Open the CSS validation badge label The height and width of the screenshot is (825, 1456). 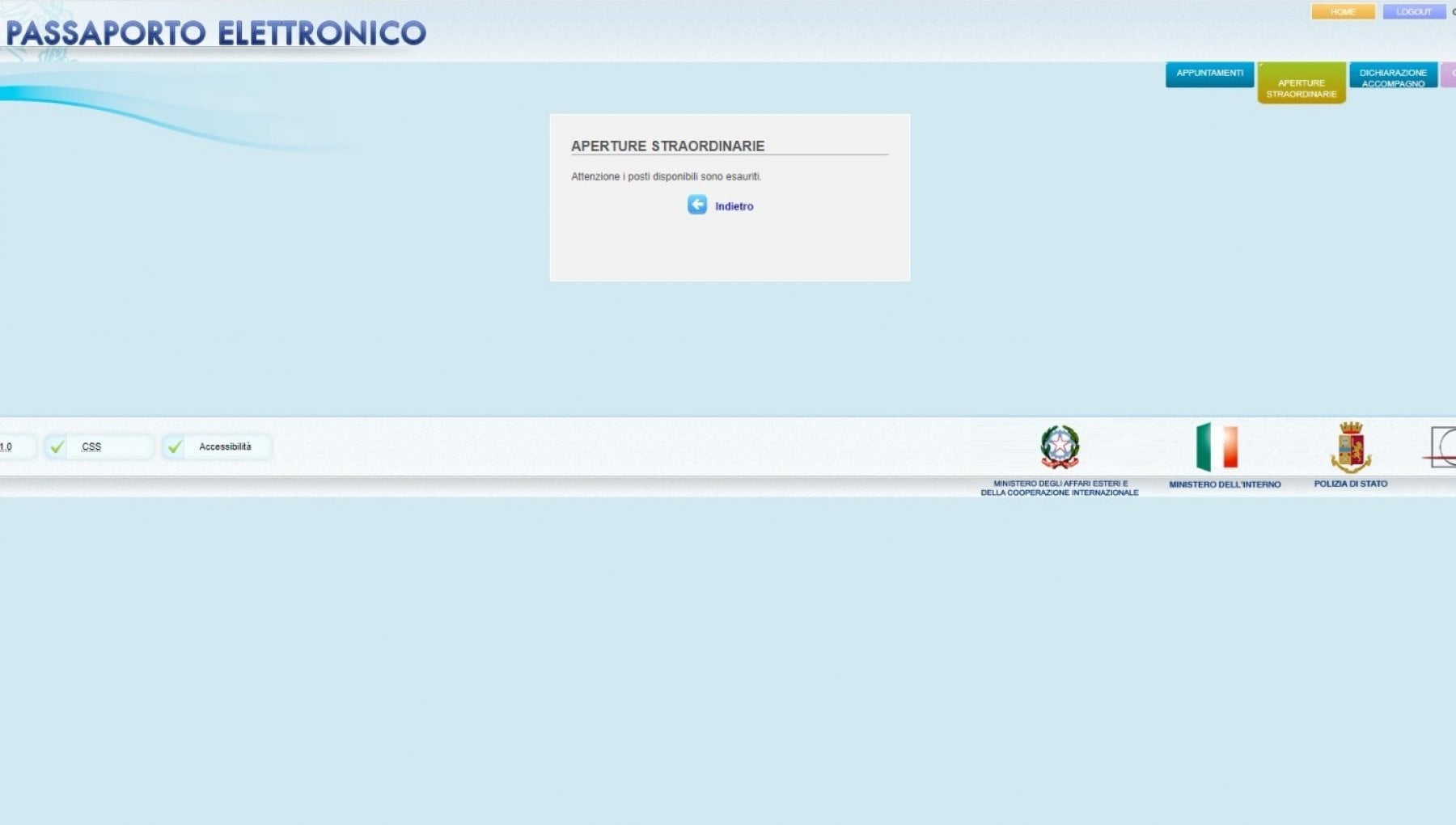click(91, 446)
